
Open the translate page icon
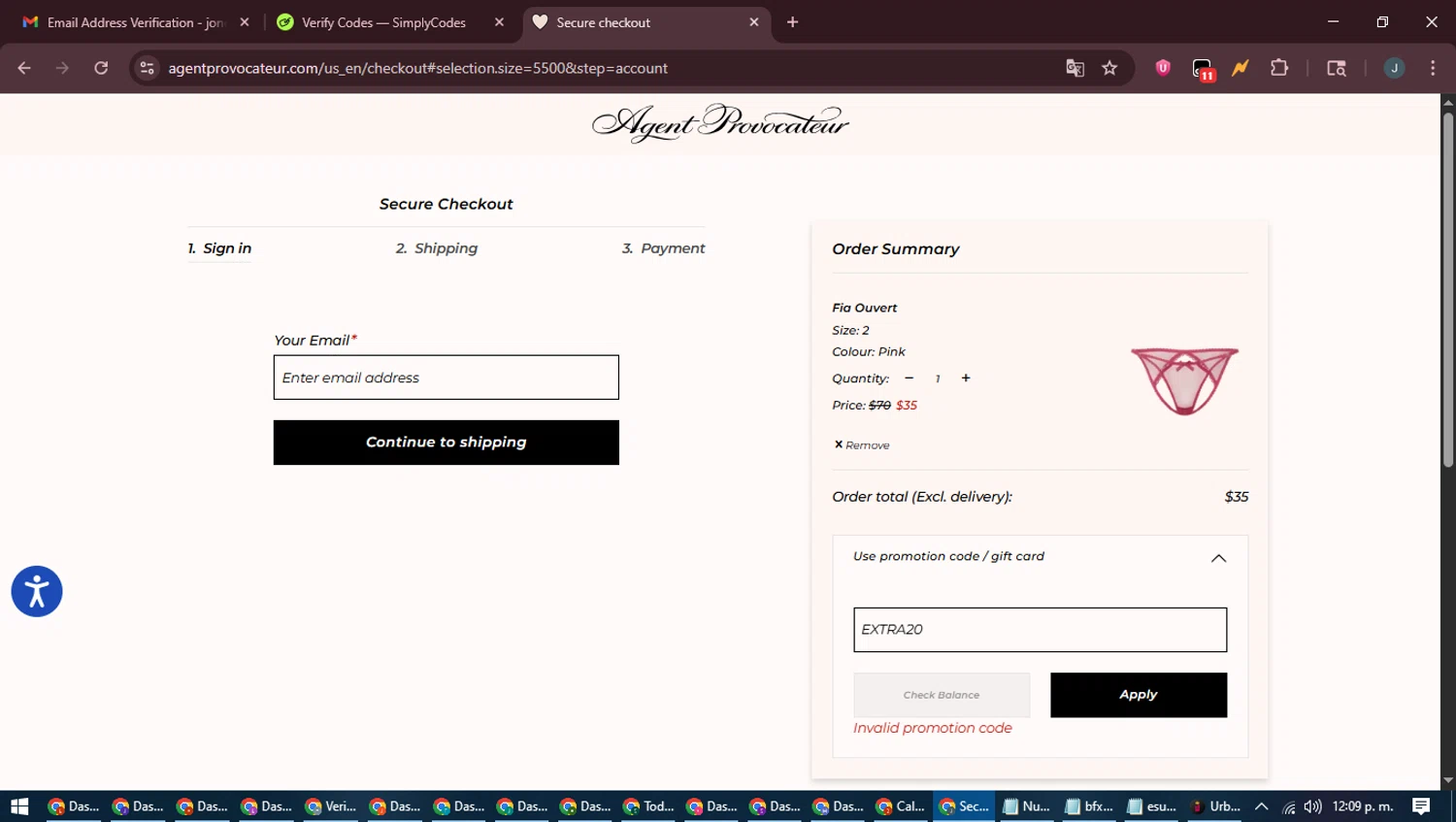click(1075, 68)
